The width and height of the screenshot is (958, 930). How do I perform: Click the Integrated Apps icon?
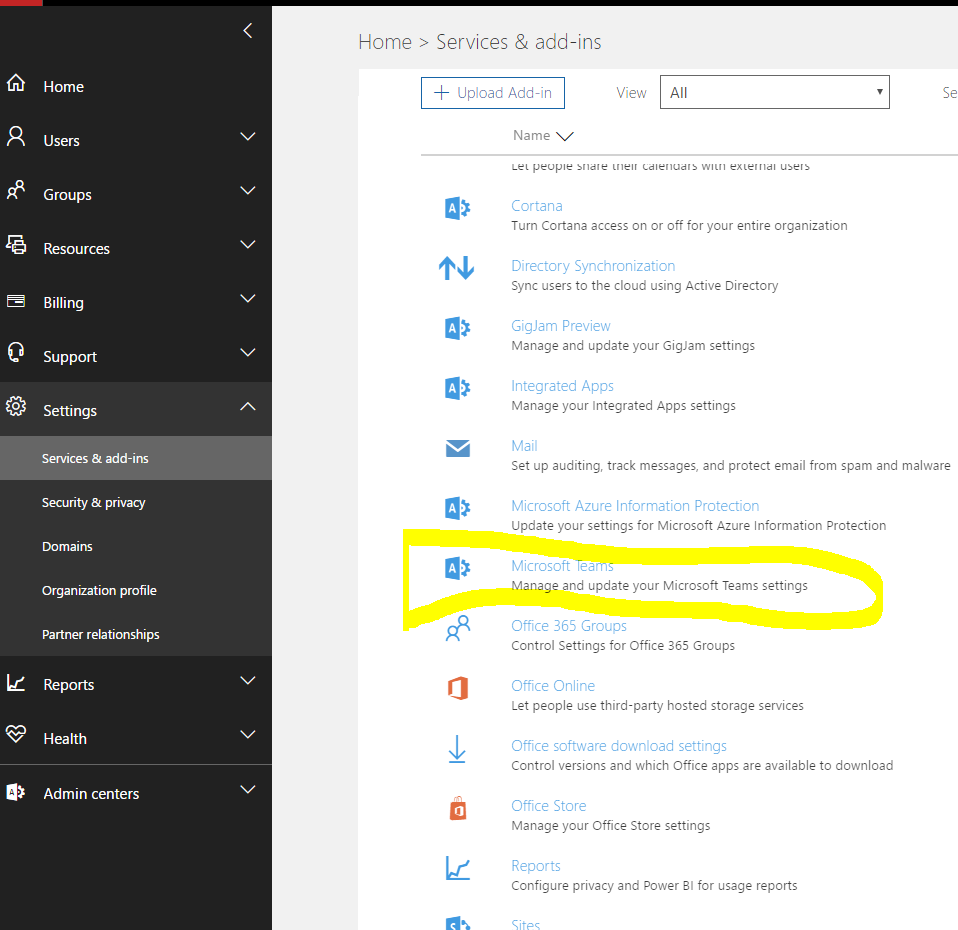pyautogui.click(x=457, y=389)
